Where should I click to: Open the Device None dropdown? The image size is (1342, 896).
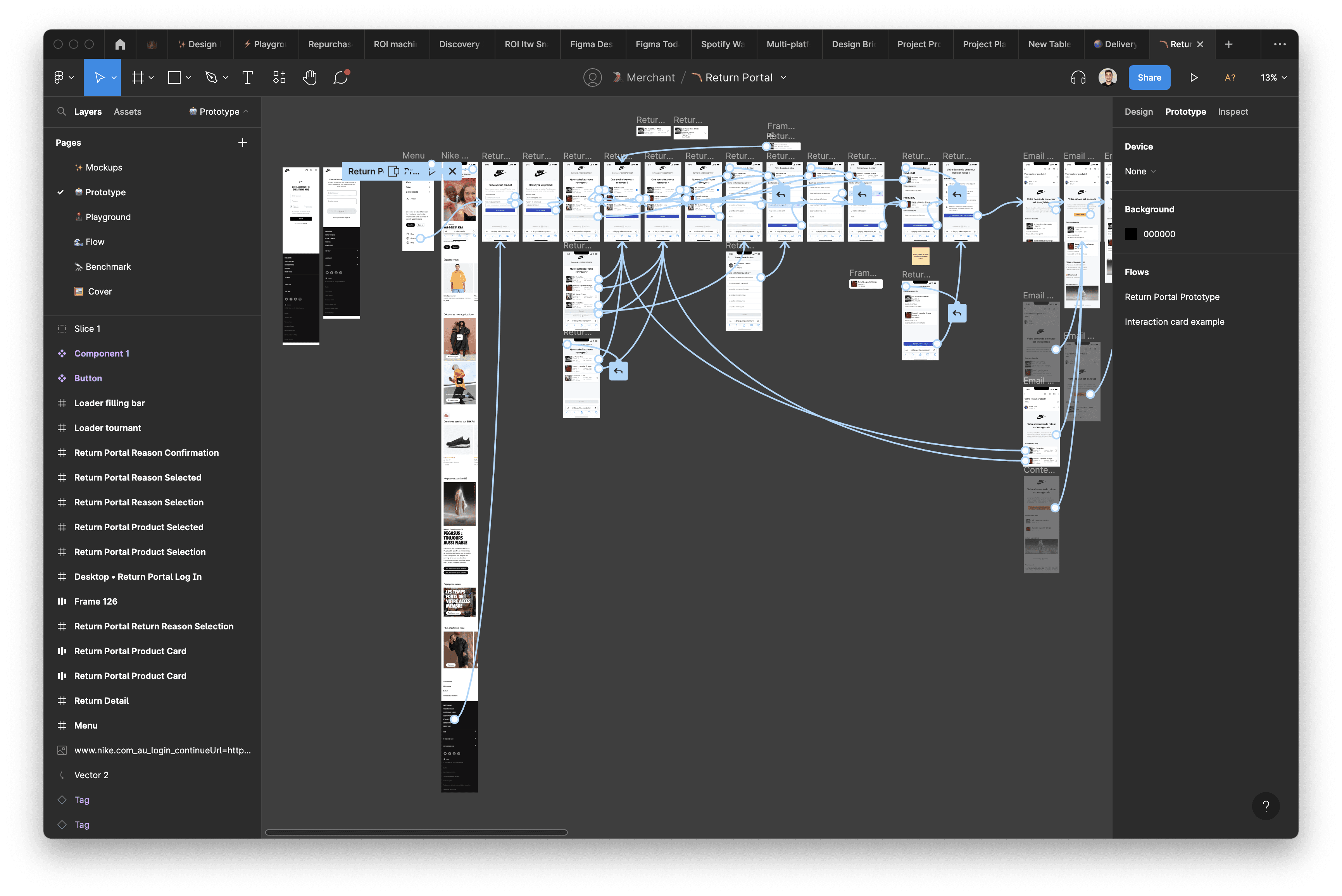pyautogui.click(x=1140, y=171)
